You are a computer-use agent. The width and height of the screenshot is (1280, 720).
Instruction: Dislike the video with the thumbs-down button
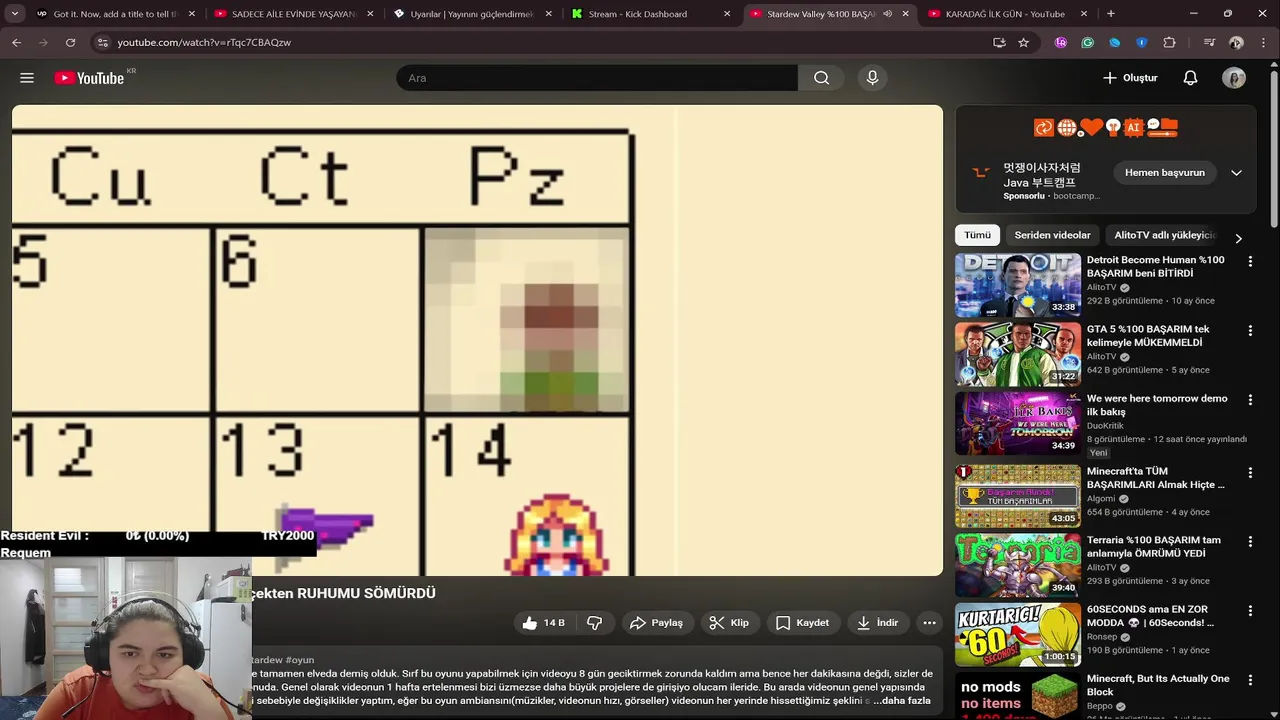click(595, 623)
